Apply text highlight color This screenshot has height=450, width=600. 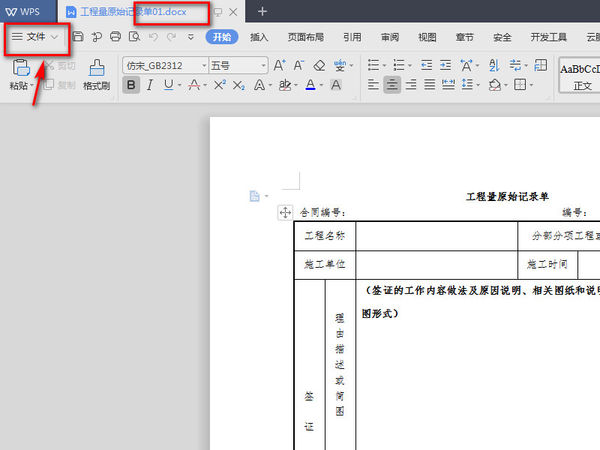click(285, 85)
